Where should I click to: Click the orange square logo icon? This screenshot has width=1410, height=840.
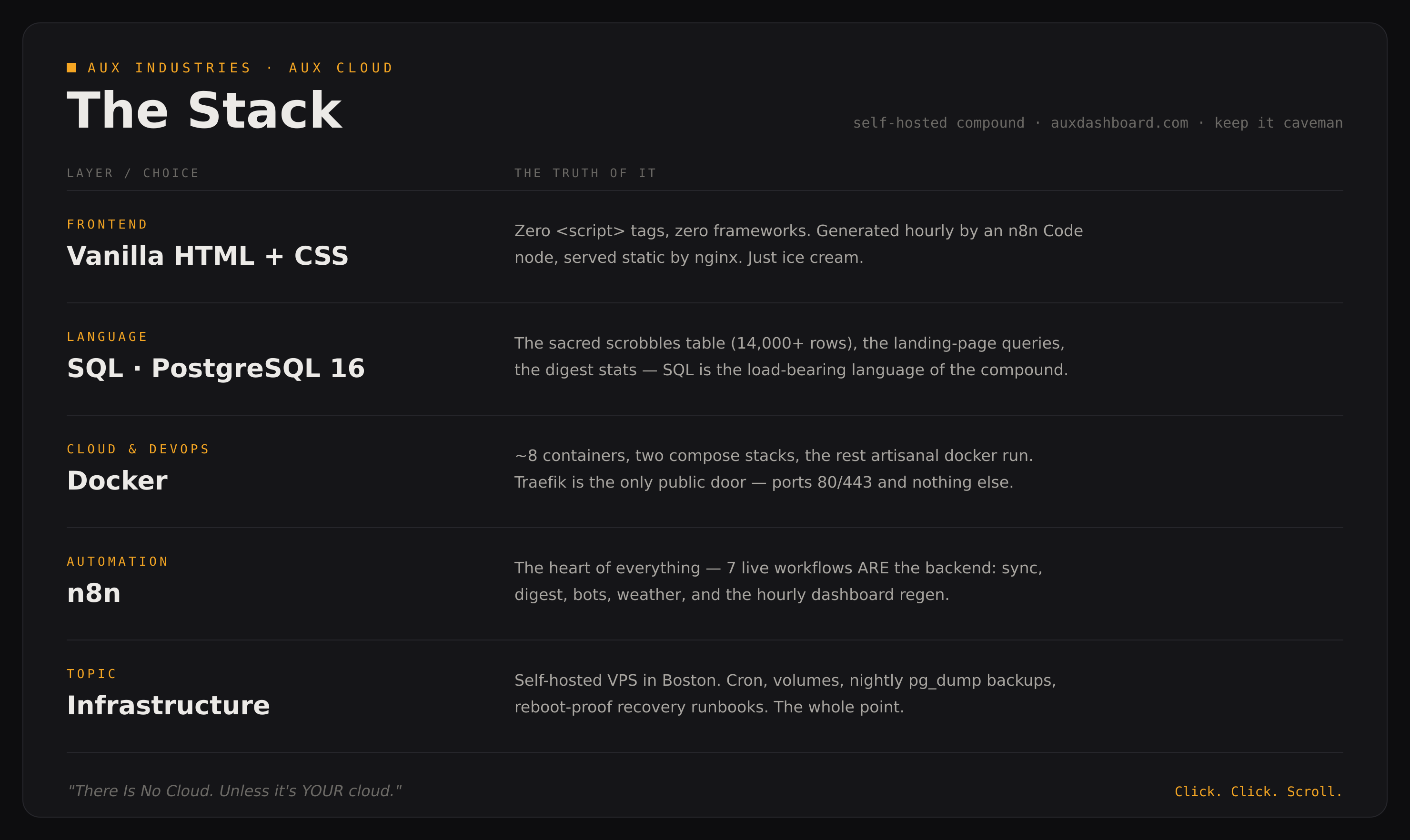coord(71,68)
